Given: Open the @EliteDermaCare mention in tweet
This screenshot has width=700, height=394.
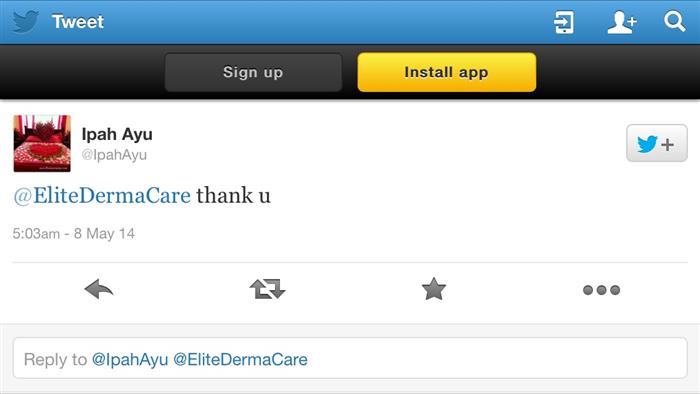Looking at the screenshot, I should pos(102,195).
